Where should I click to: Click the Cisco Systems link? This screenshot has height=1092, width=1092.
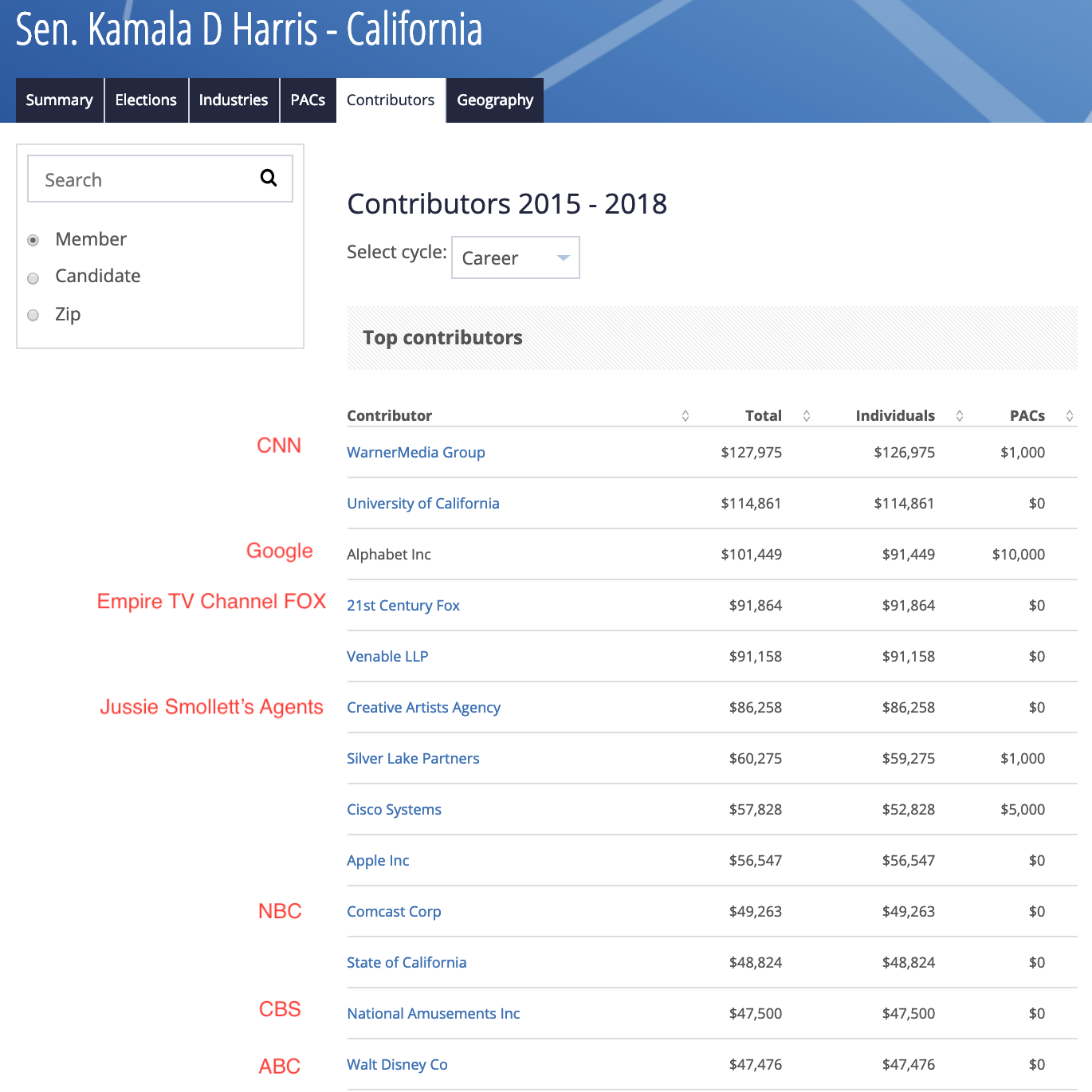(394, 810)
